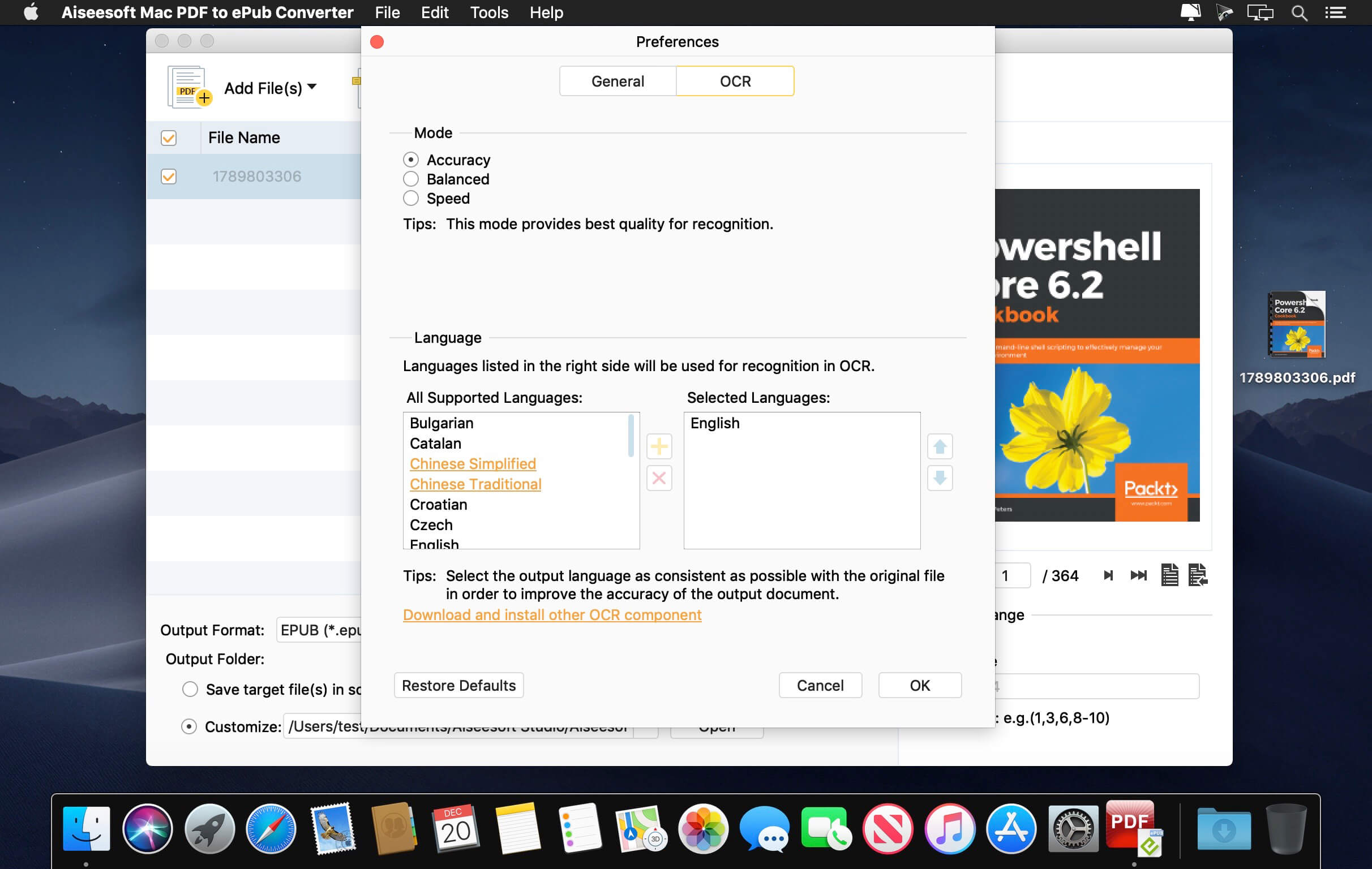
Task: Click the Add File(s) PDF icon
Action: coord(189,87)
